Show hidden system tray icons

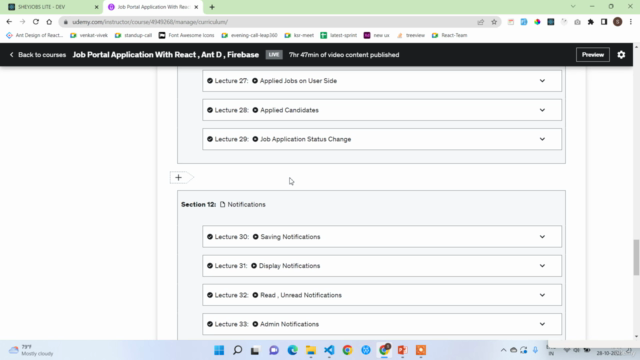[x=503, y=350]
